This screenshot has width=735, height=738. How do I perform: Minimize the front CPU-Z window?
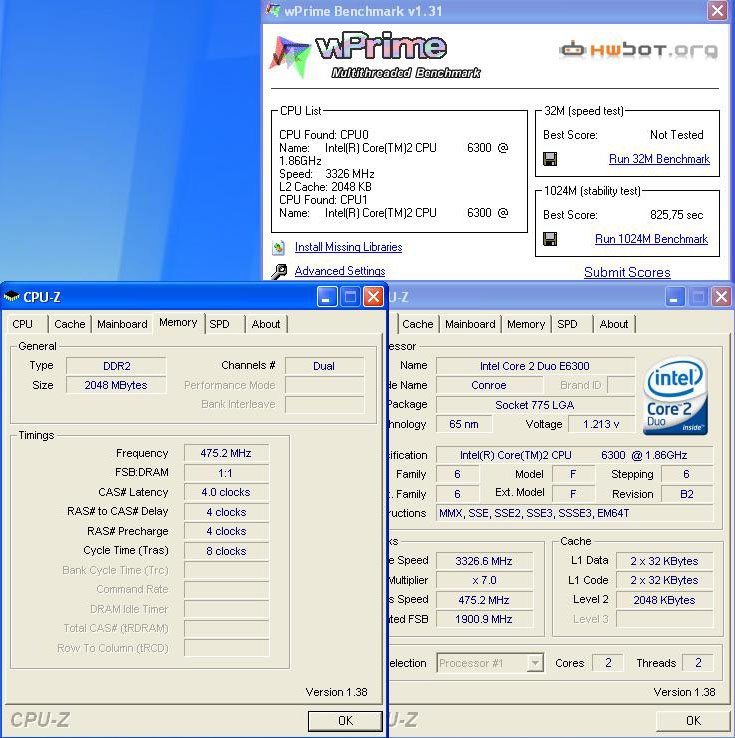(x=327, y=297)
